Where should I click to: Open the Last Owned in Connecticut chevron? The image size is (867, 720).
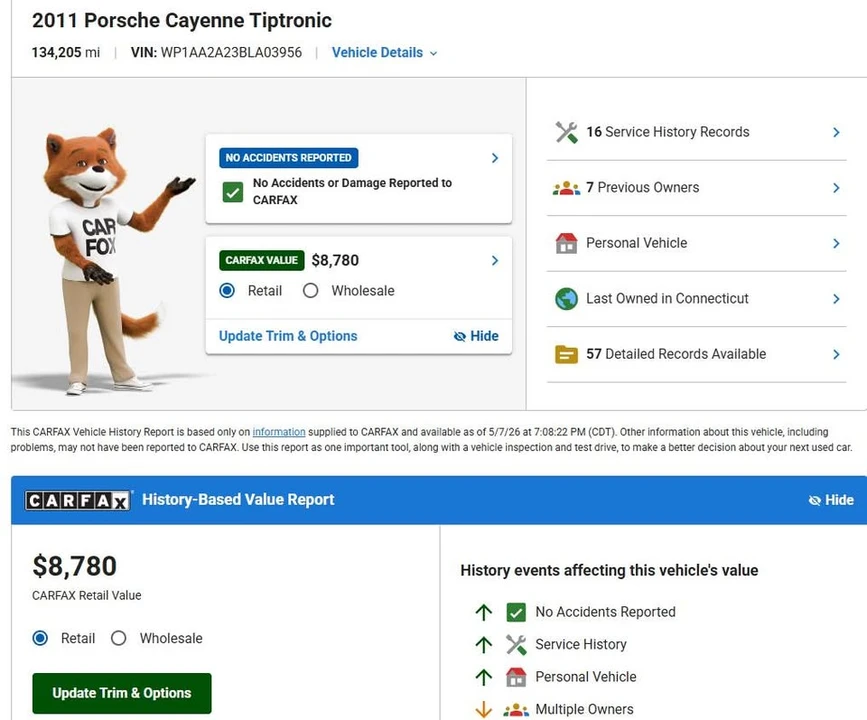837,299
